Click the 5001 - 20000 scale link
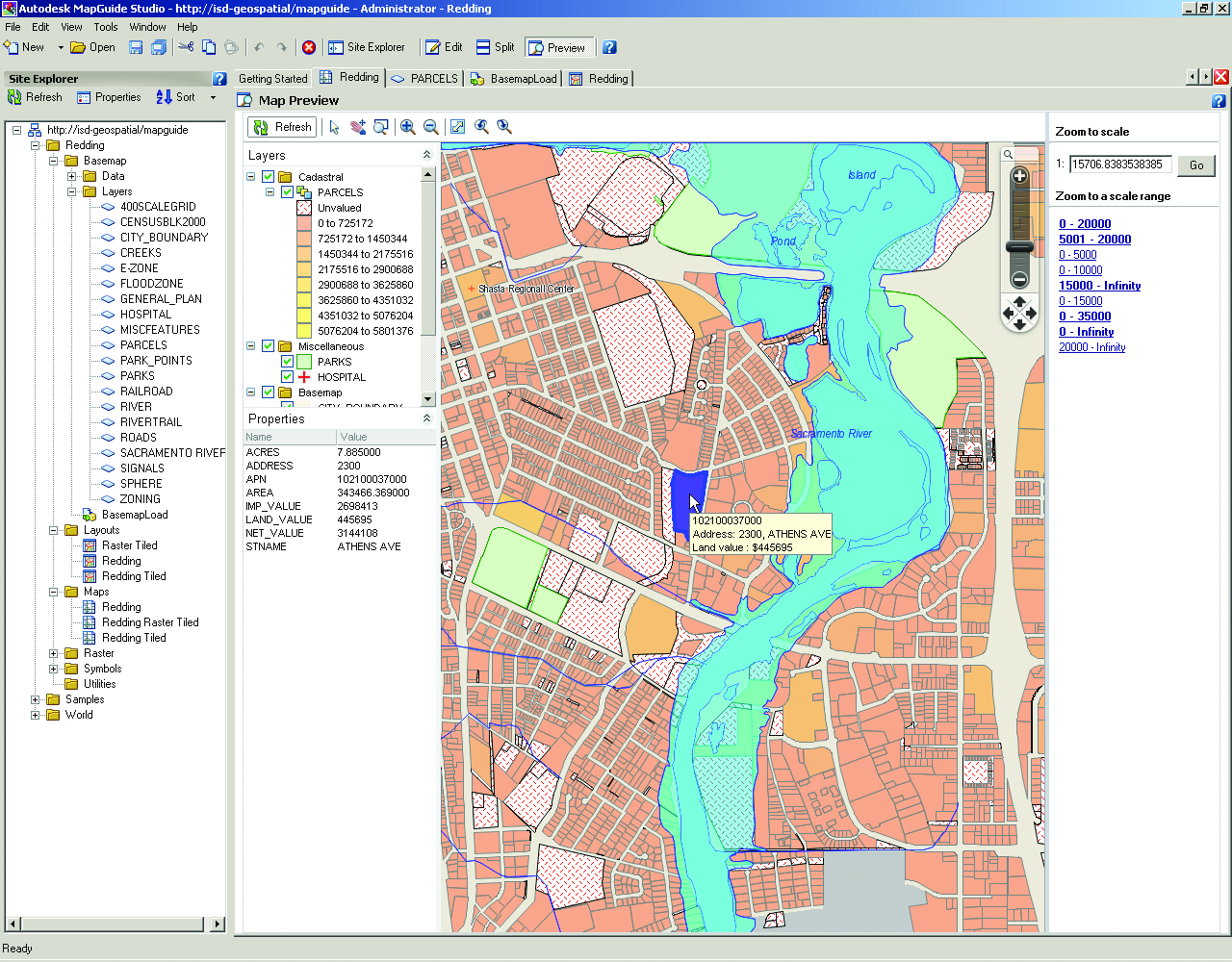This screenshot has width=1232, height=962. [1095, 240]
